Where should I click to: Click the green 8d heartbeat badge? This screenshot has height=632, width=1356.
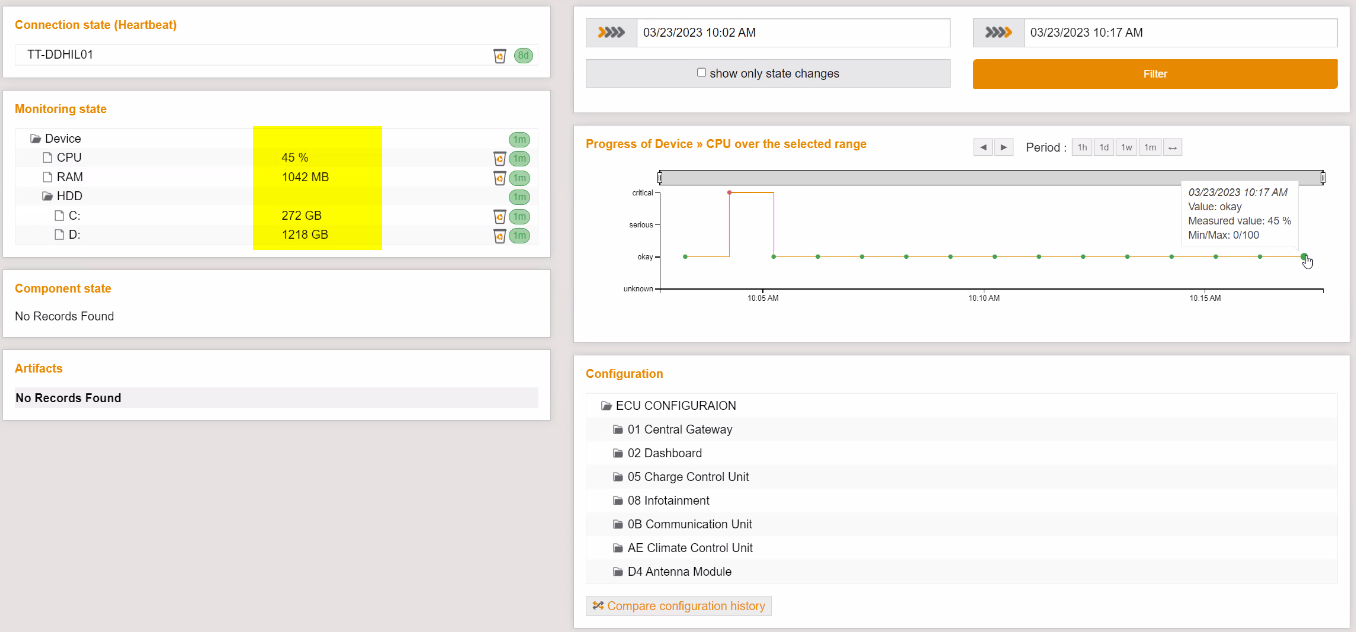(x=523, y=56)
